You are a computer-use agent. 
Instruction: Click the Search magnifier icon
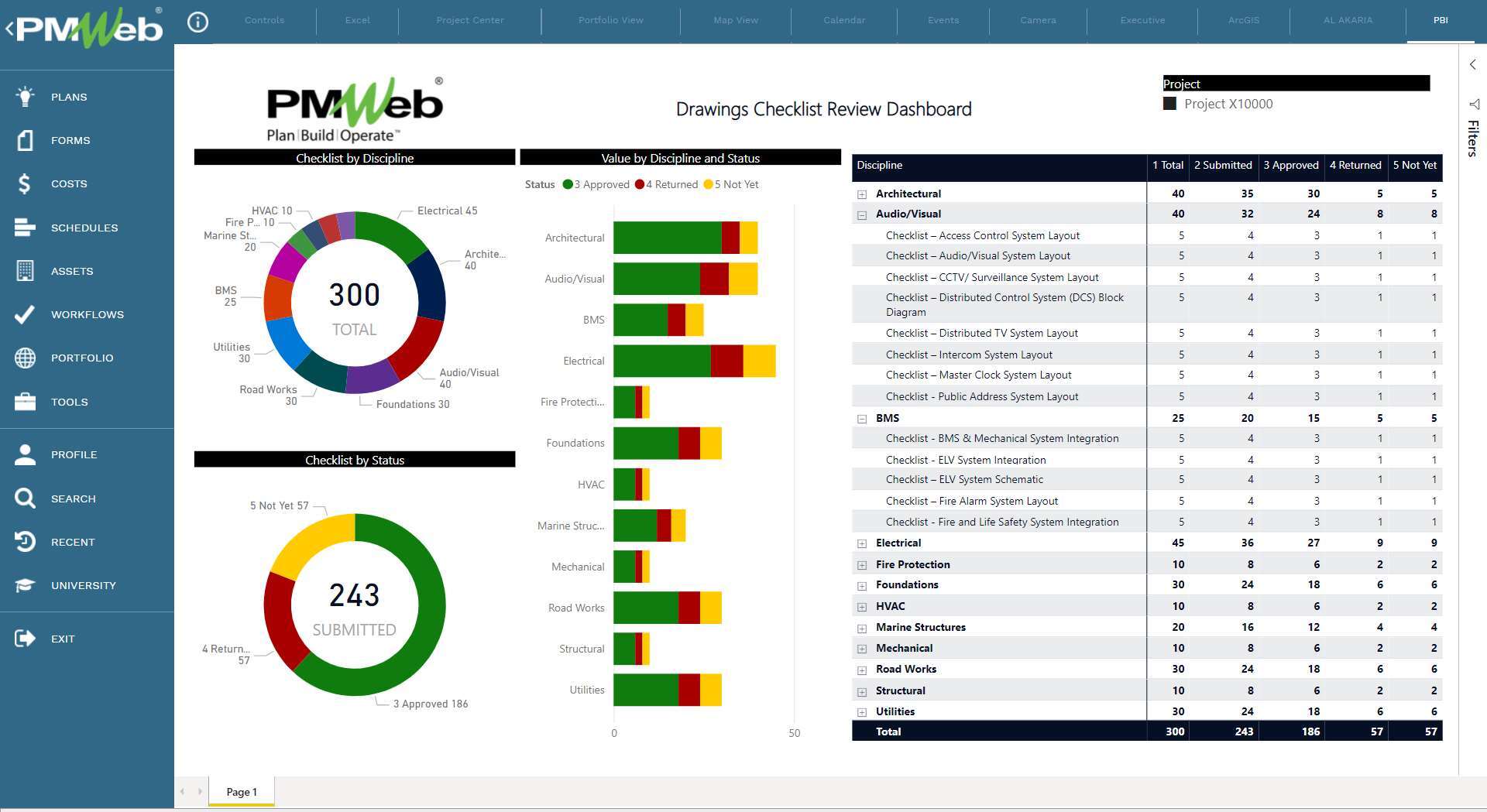(25, 499)
